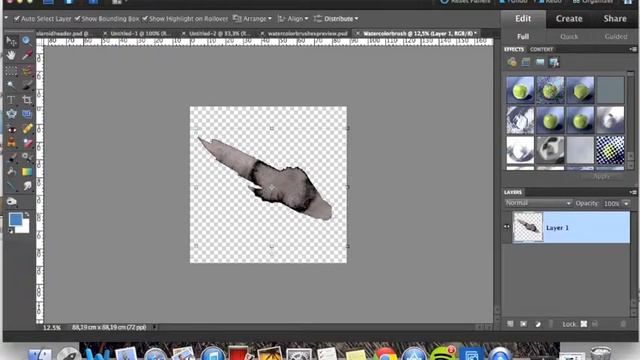640x360 pixels.
Task: Select the Paint Bucket tool
Action: tap(11, 171)
